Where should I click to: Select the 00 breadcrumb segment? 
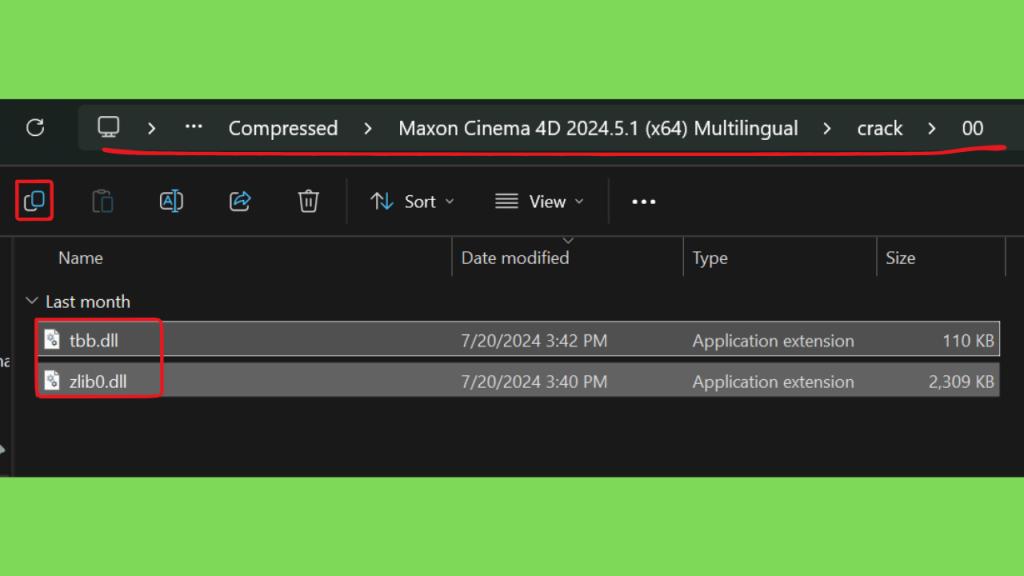coord(972,128)
